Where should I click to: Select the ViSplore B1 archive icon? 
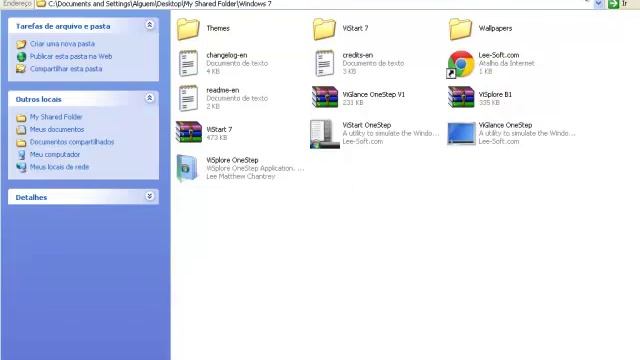pos(461,97)
